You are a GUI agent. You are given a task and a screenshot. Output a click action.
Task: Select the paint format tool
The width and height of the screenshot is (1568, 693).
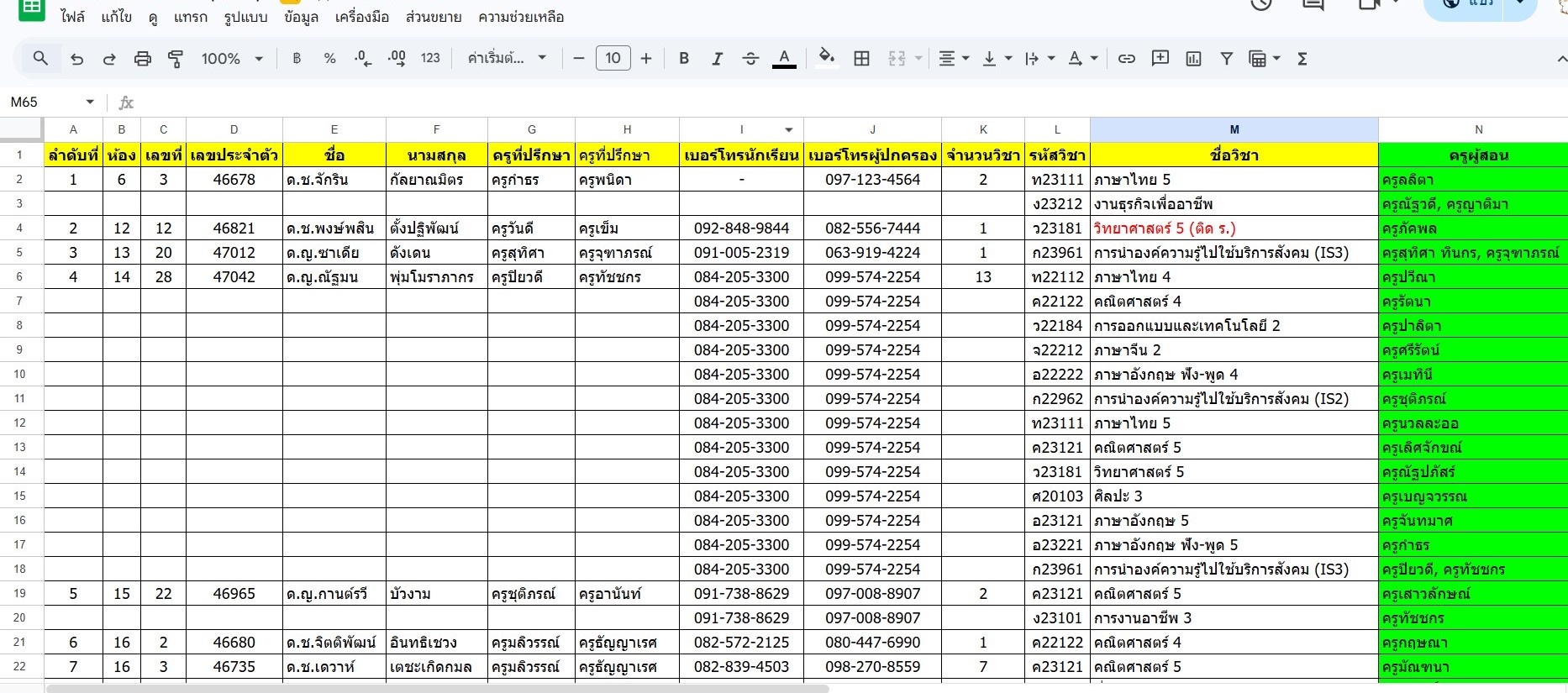tap(176, 59)
